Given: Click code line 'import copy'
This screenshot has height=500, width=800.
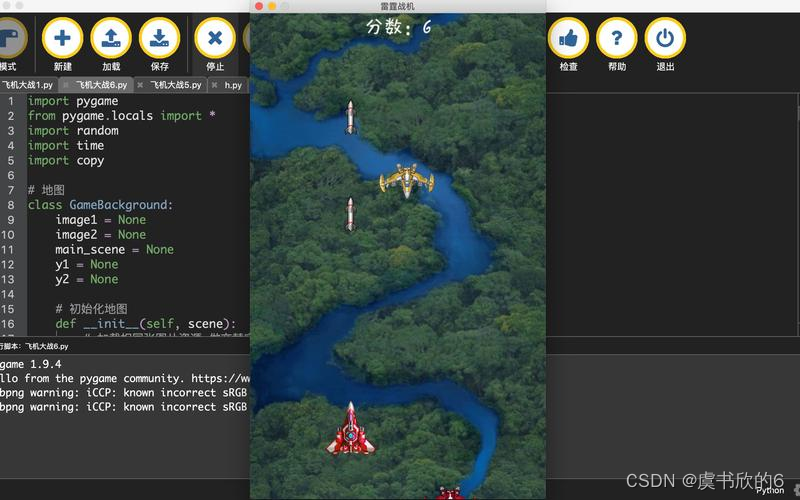Looking at the screenshot, I should tap(66, 160).
